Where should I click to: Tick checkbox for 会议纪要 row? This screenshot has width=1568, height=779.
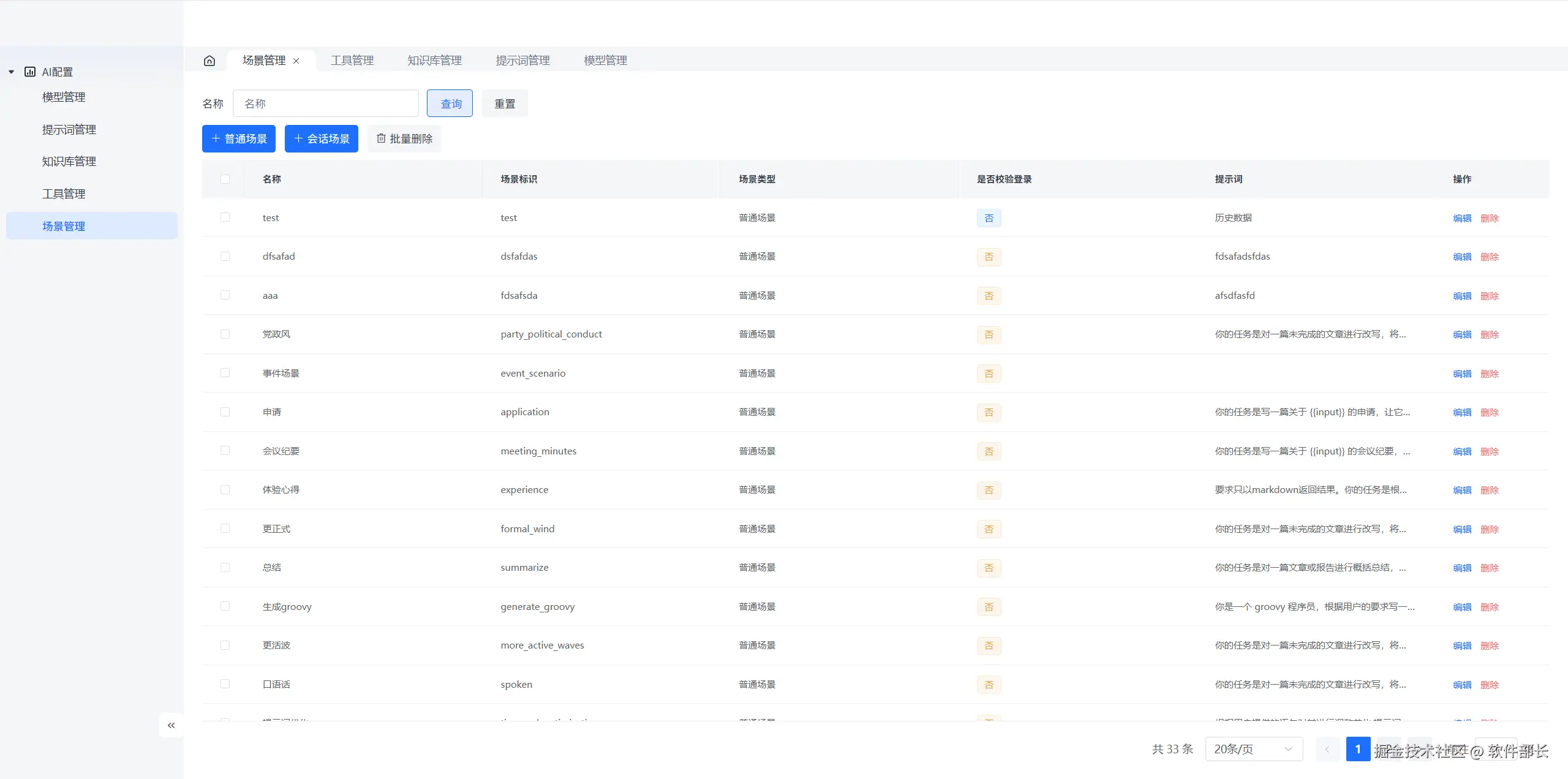pos(225,451)
